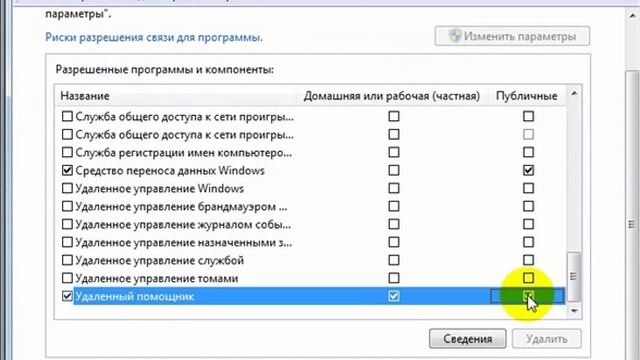The width and height of the screenshot is (640, 360).
Task: Click Домашняя или рабочая (частная) column header
Action: coord(392,96)
